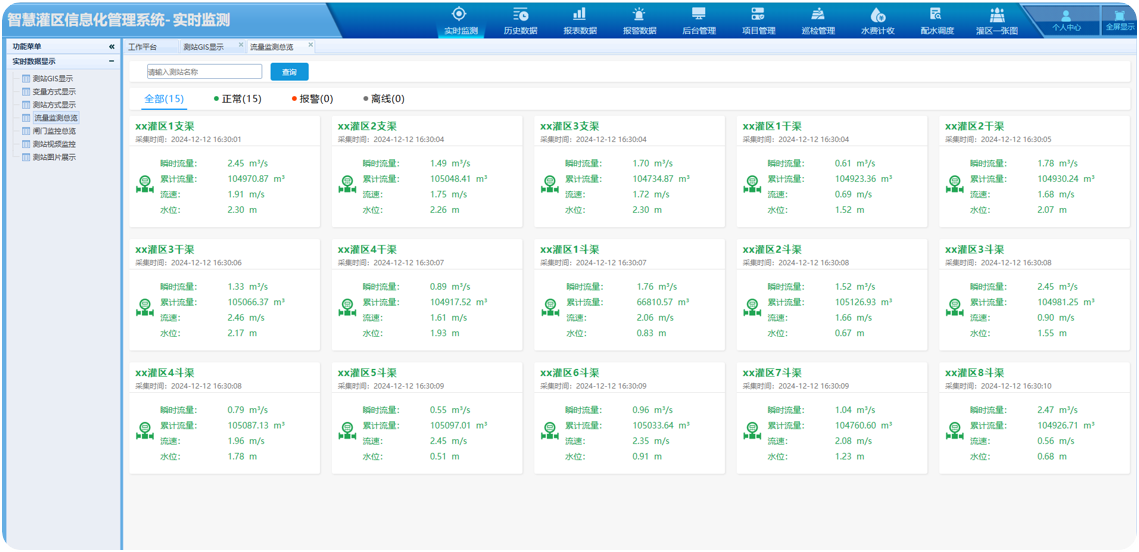Open 个人中心 personal center
Viewport: 1139px width, 552px height.
click(x=1066, y=21)
